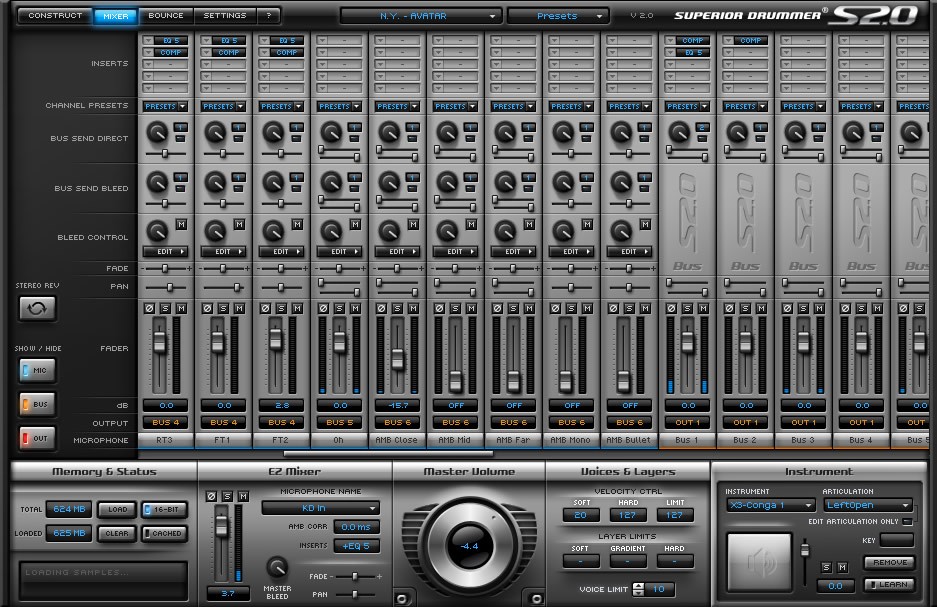The width and height of the screenshot is (937, 607).
Task: Mute the AMB Far channel
Action: (529, 308)
